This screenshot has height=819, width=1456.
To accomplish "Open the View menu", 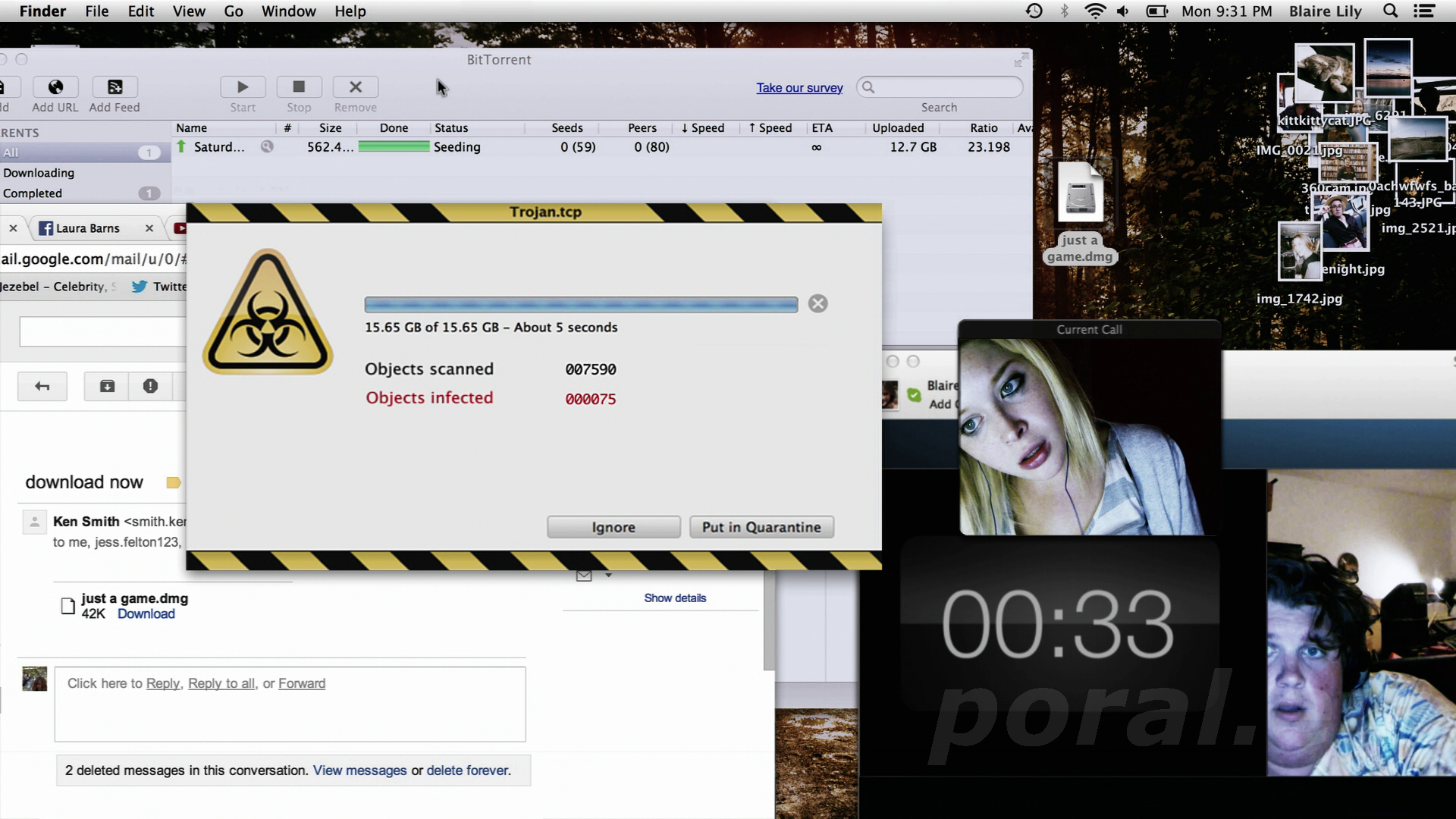I will click(x=189, y=11).
